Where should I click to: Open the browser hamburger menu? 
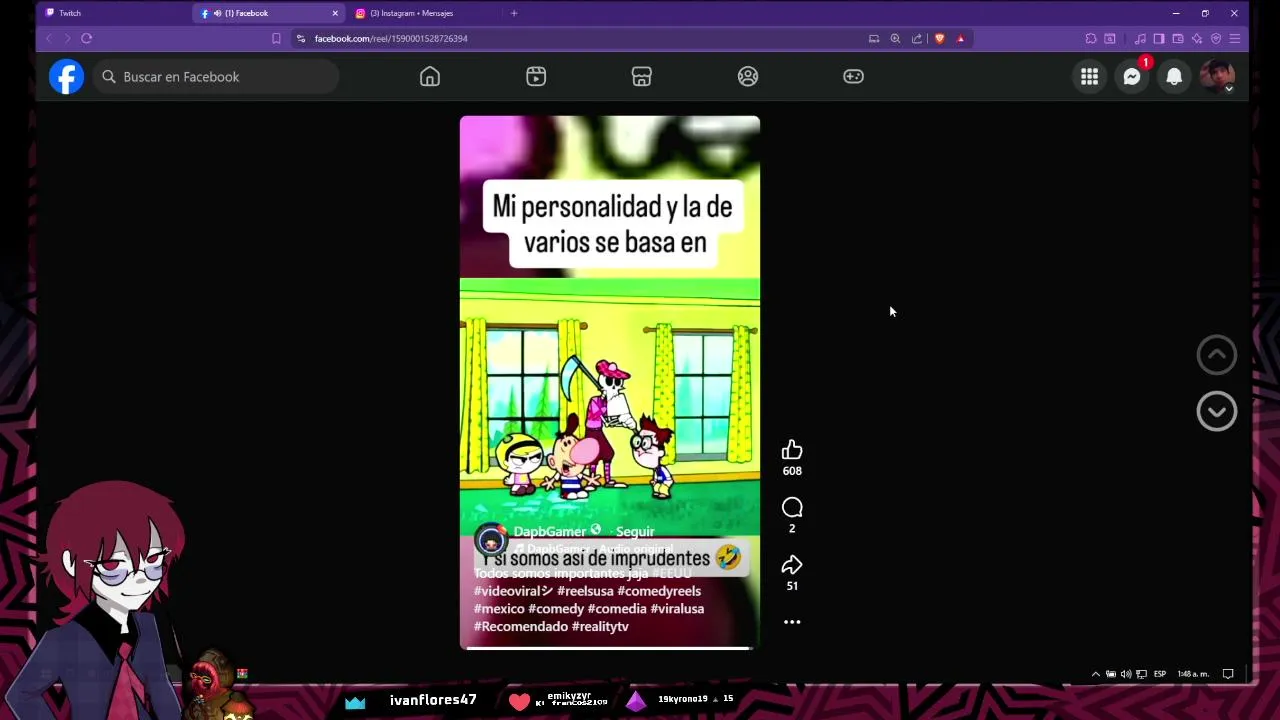tap(1235, 38)
